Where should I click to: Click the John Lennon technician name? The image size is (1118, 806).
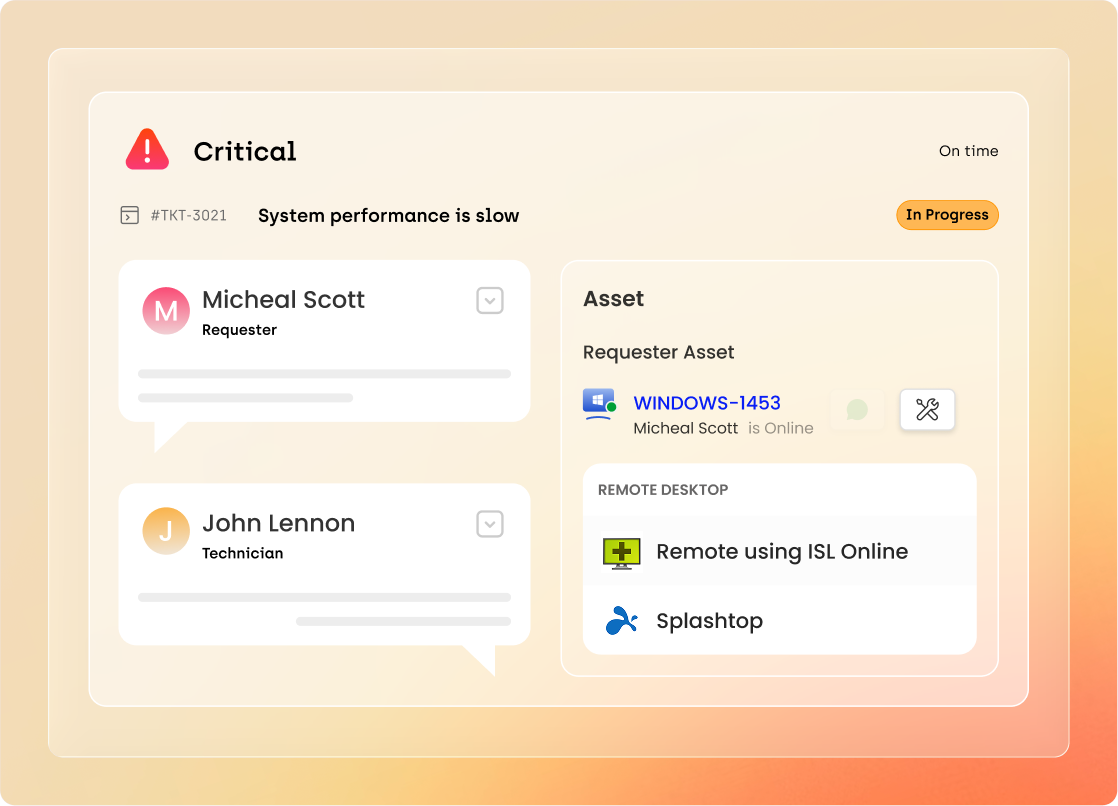pyautogui.click(x=278, y=523)
